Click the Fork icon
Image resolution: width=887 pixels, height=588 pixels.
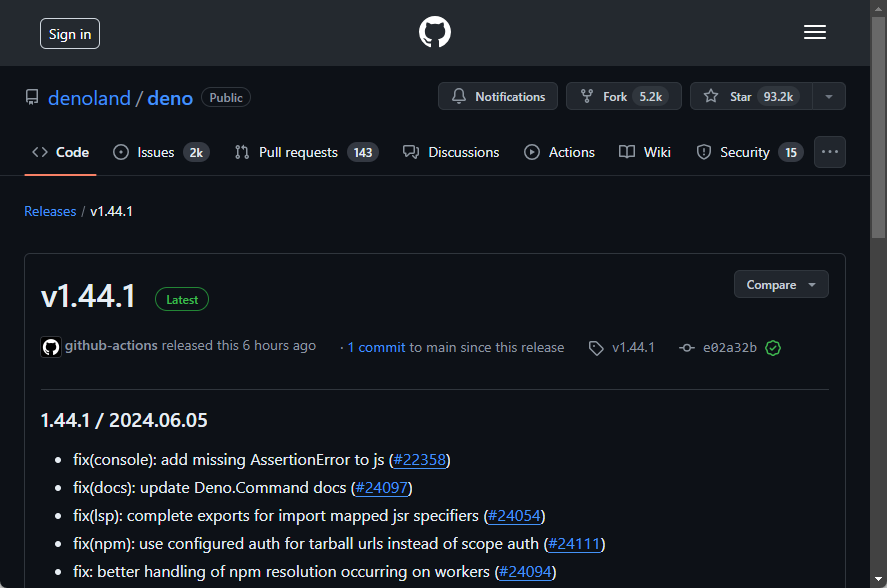tap(585, 96)
